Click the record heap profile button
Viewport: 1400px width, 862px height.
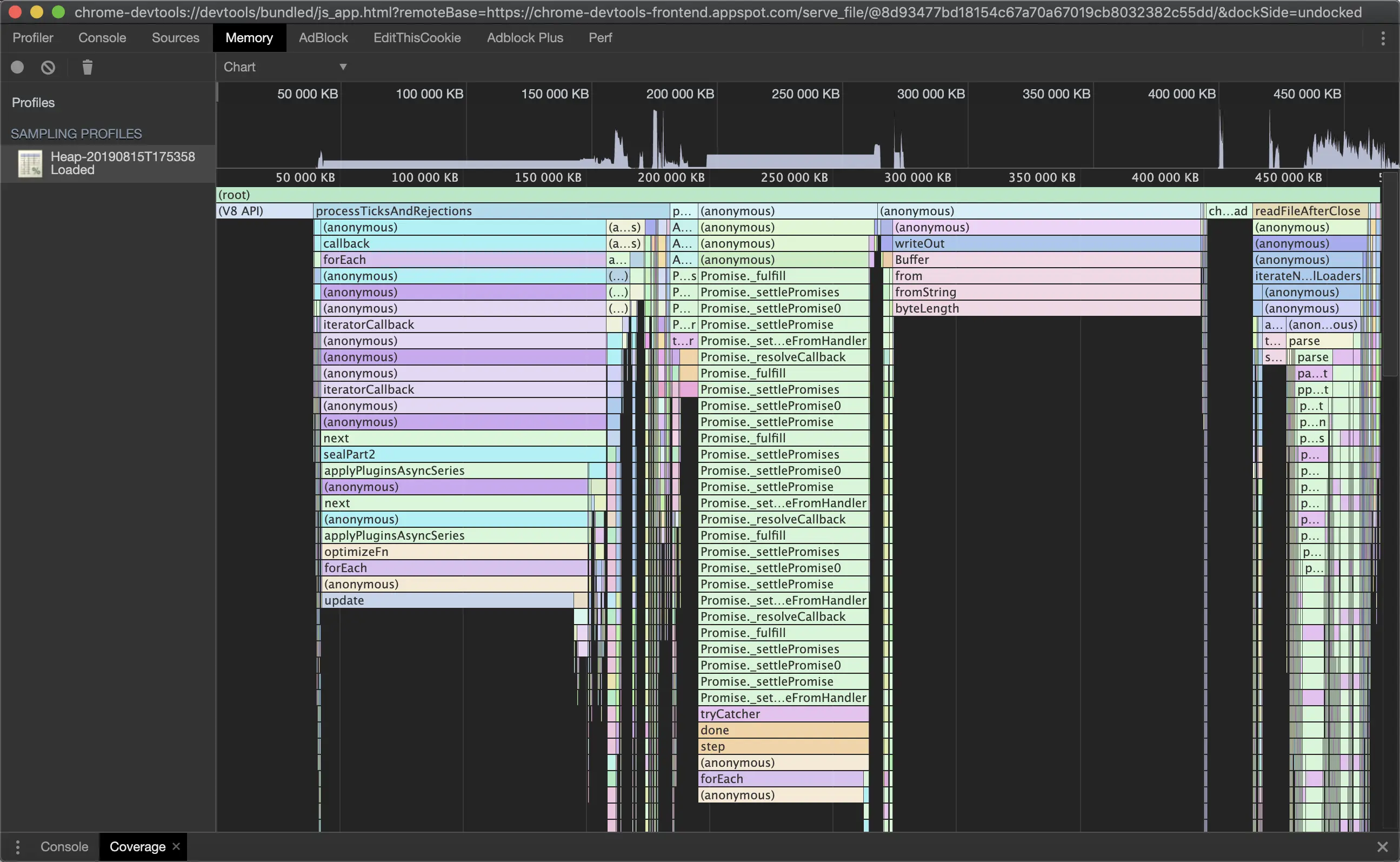[x=17, y=67]
